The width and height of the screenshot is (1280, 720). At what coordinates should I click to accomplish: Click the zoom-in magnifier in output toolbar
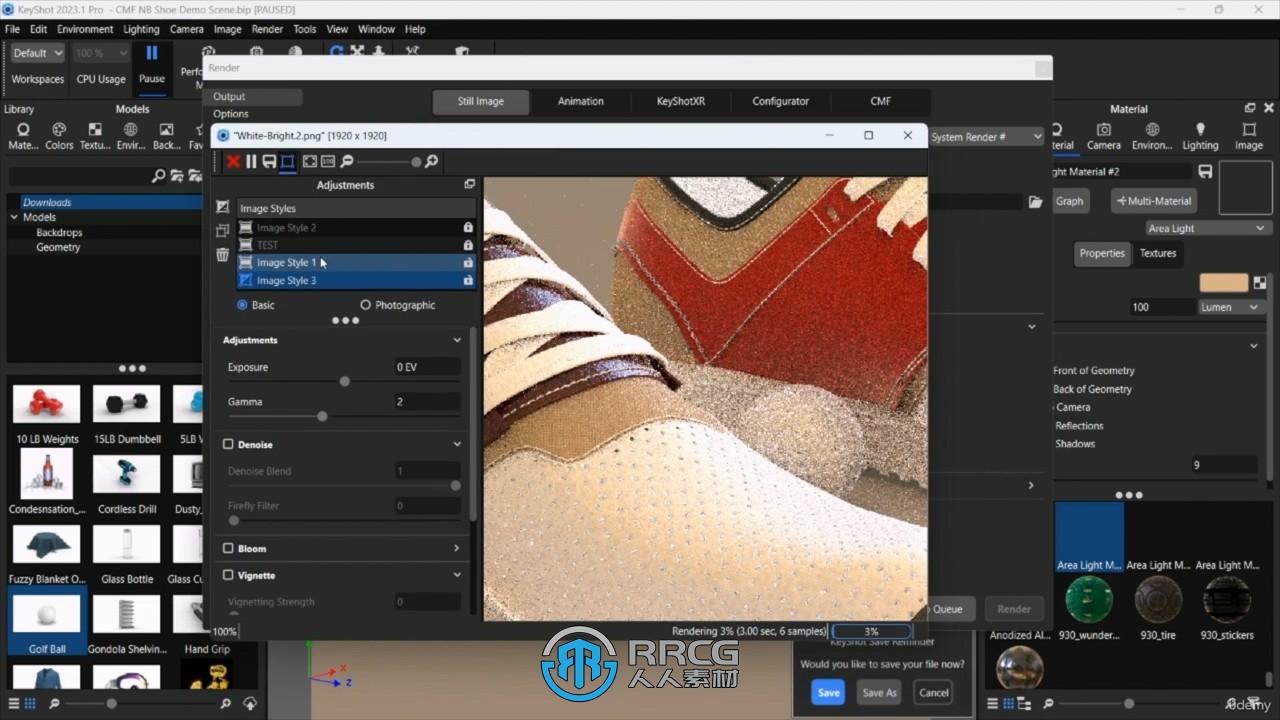[432, 161]
